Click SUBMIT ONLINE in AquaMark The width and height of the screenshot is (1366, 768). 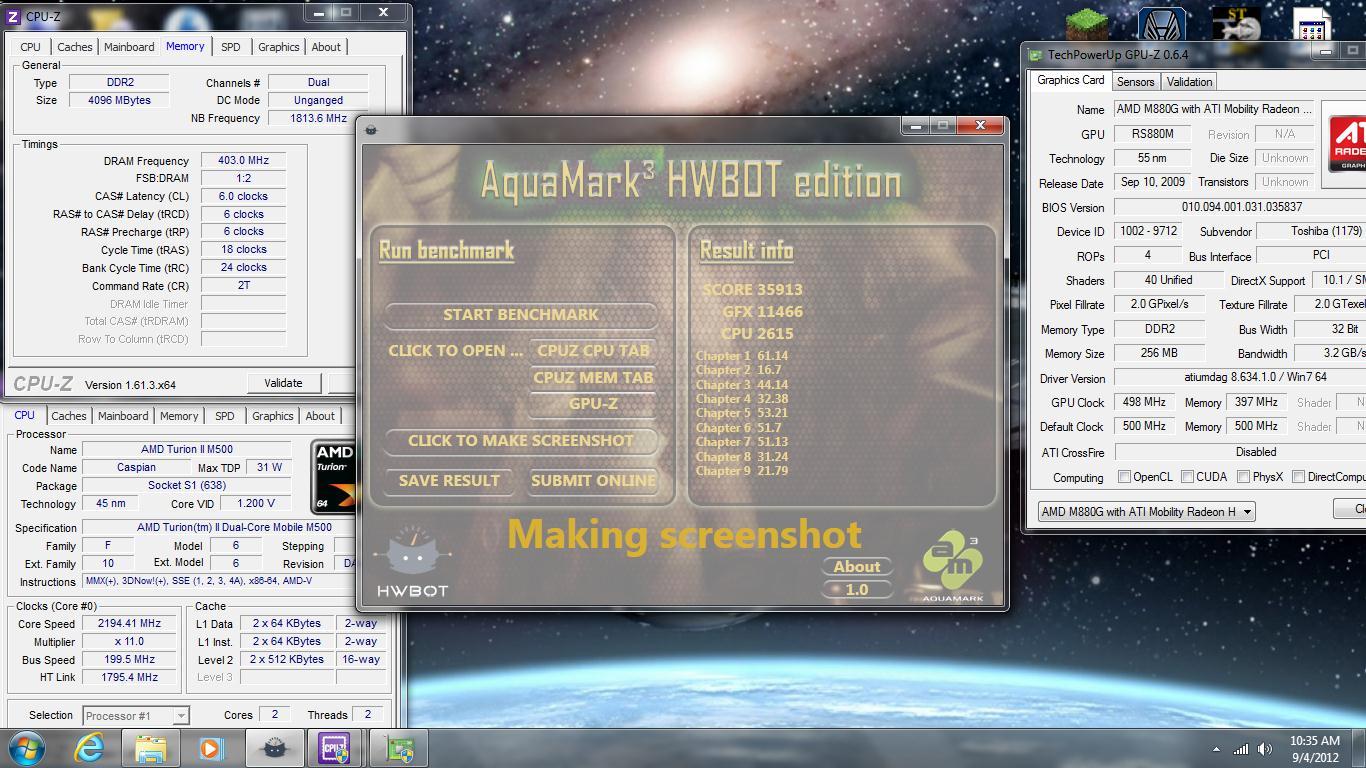pos(593,481)
